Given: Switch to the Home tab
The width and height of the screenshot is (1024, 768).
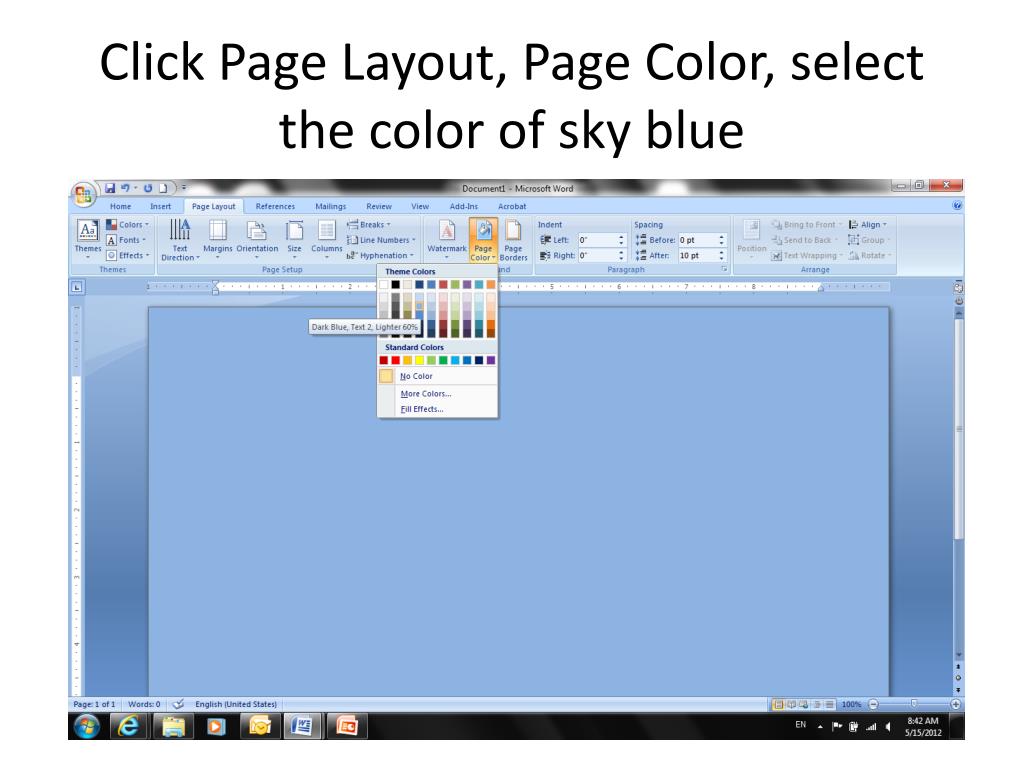Looking at the screenshot, I should click(x=120, y=206).
